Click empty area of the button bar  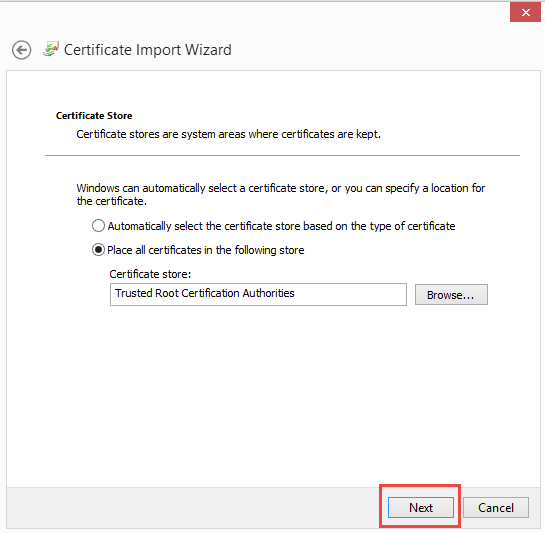(191, 508)
